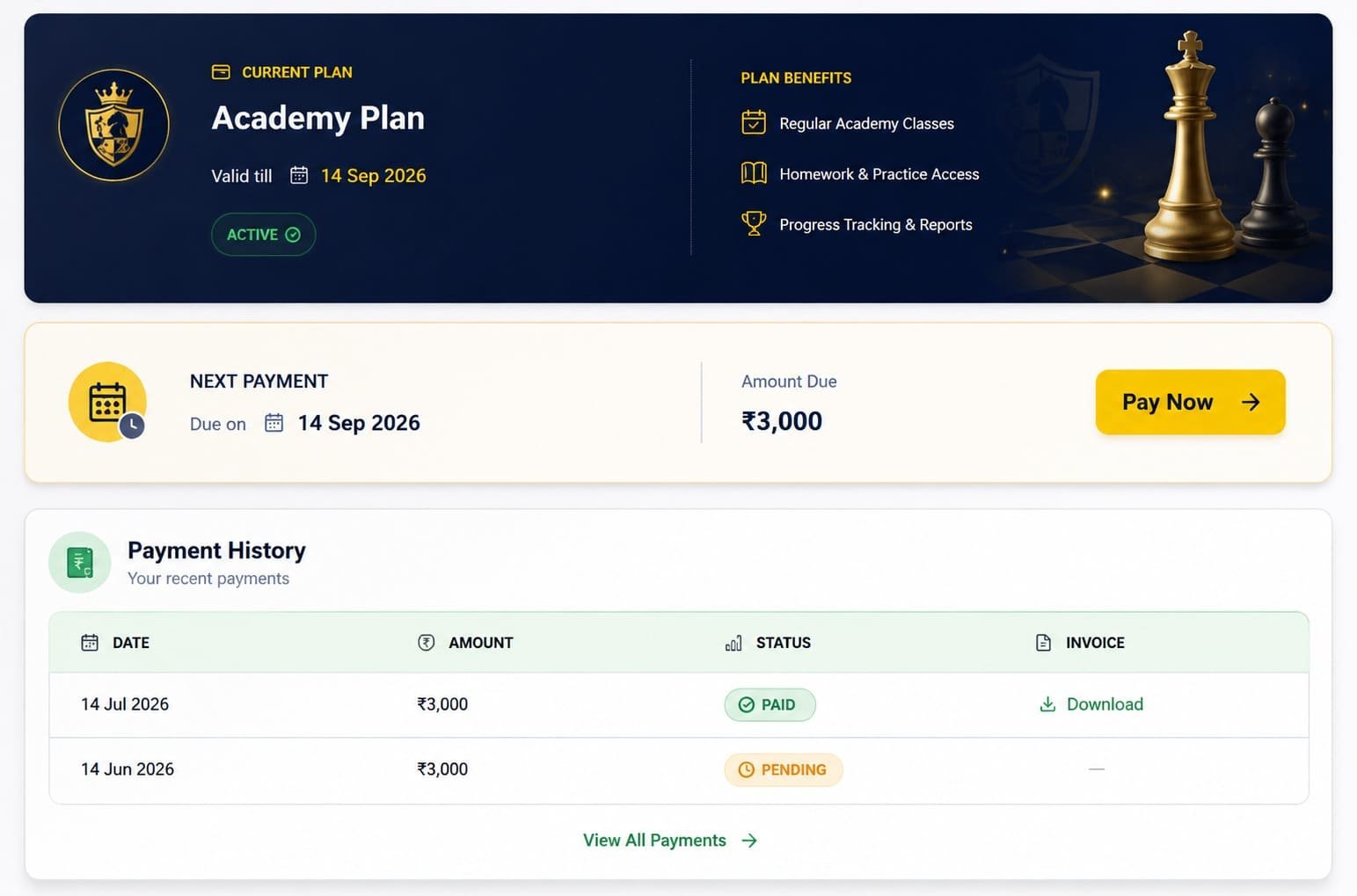
Task: Click the card icon beside CURRENT PLAN
Action: [221, 72]
